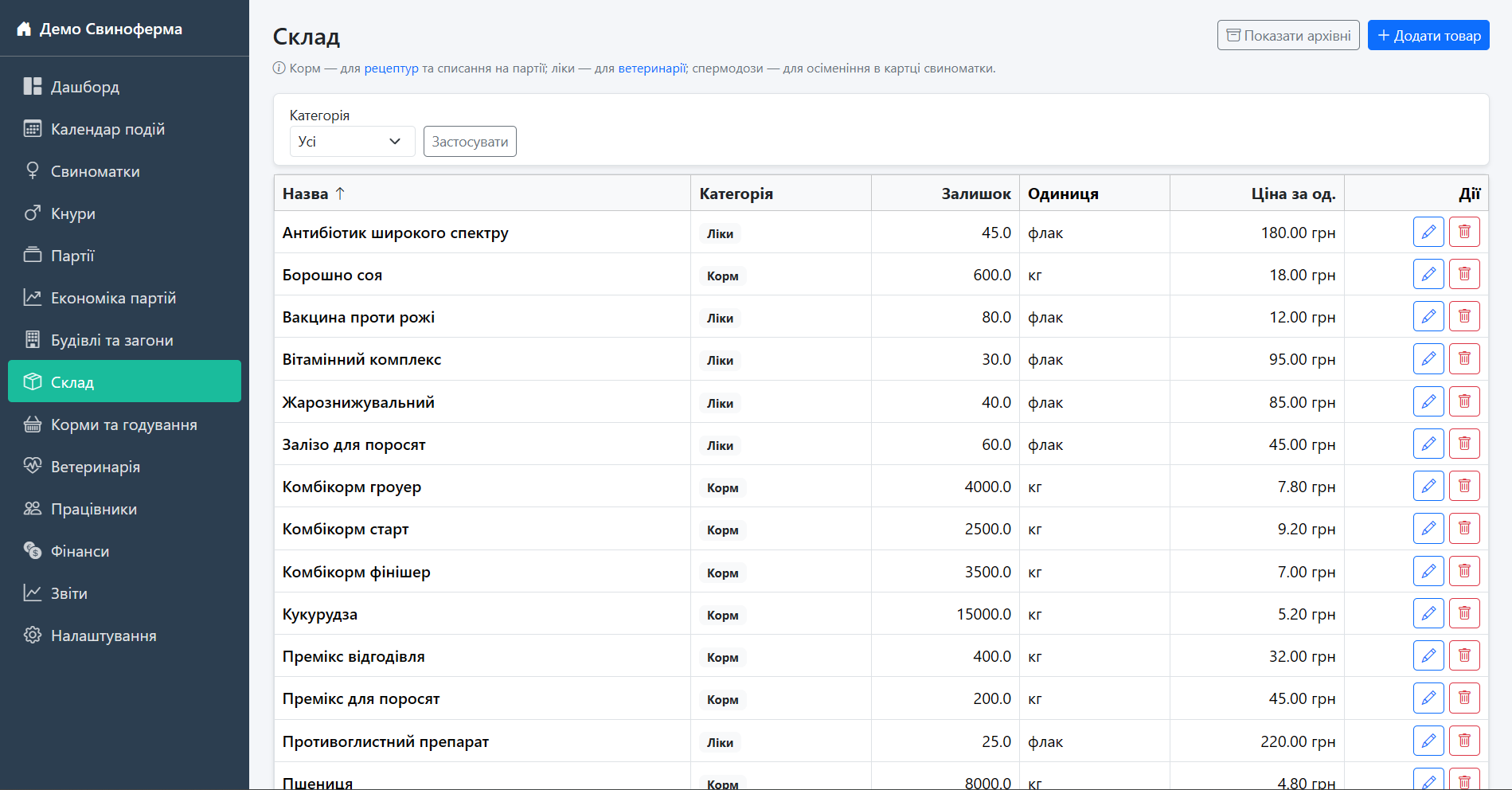Screen dimensions: 1512x790
Task: Edit the Залізо для поросят row
Action: pos(1428,444)
